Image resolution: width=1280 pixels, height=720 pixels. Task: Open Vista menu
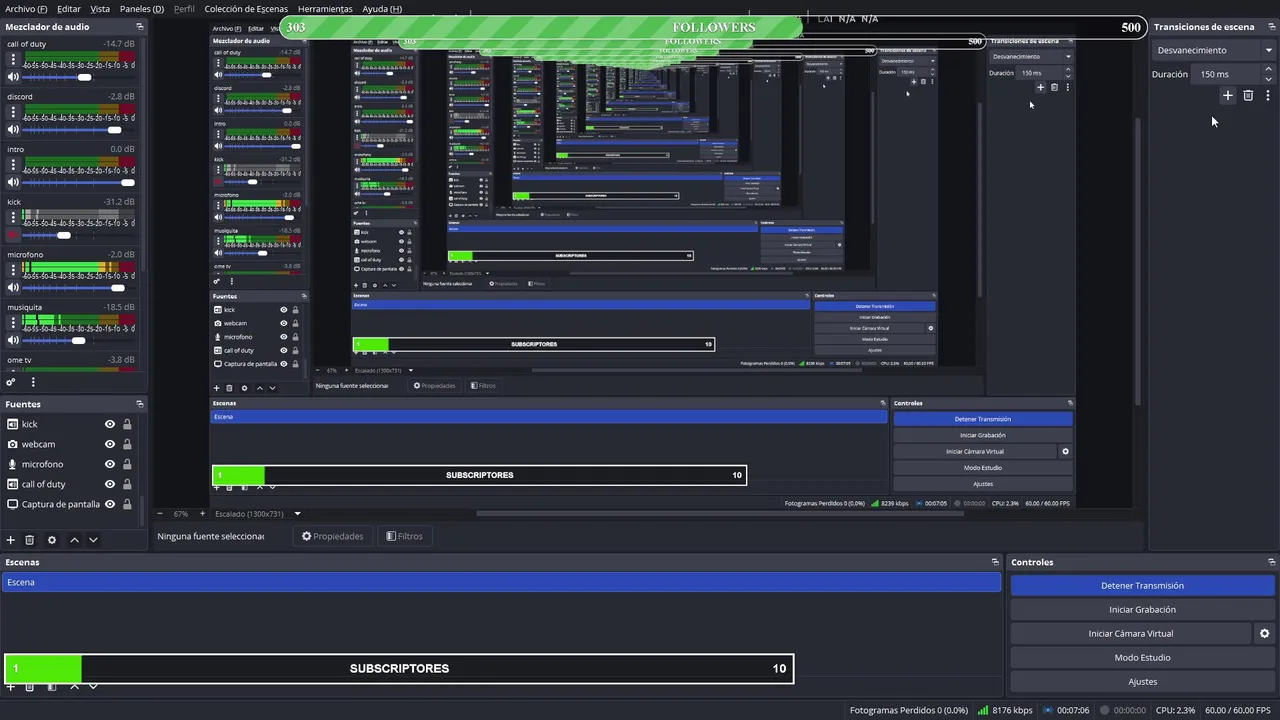(x=100, y=9)
